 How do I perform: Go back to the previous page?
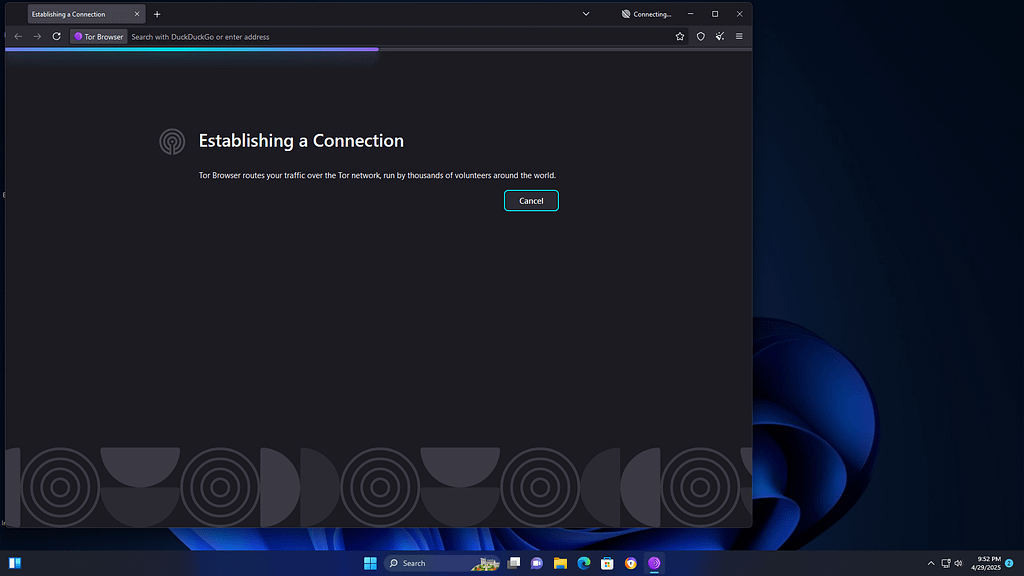click(x=18, y=37)
